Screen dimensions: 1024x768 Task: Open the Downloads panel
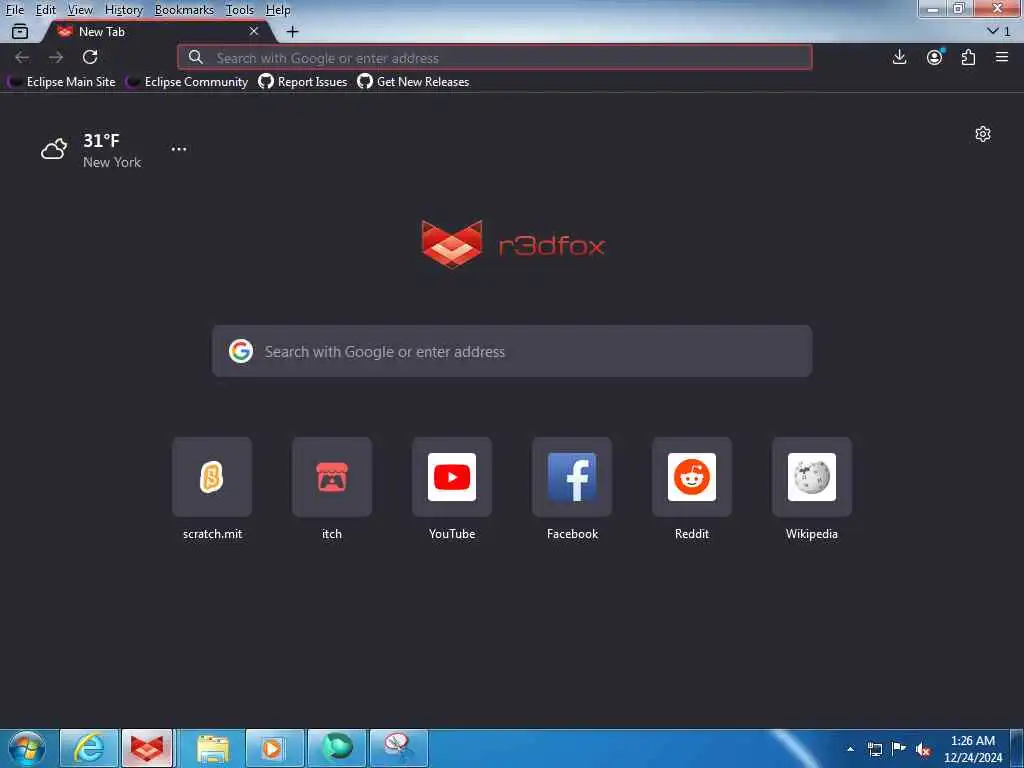click(899, 57)
